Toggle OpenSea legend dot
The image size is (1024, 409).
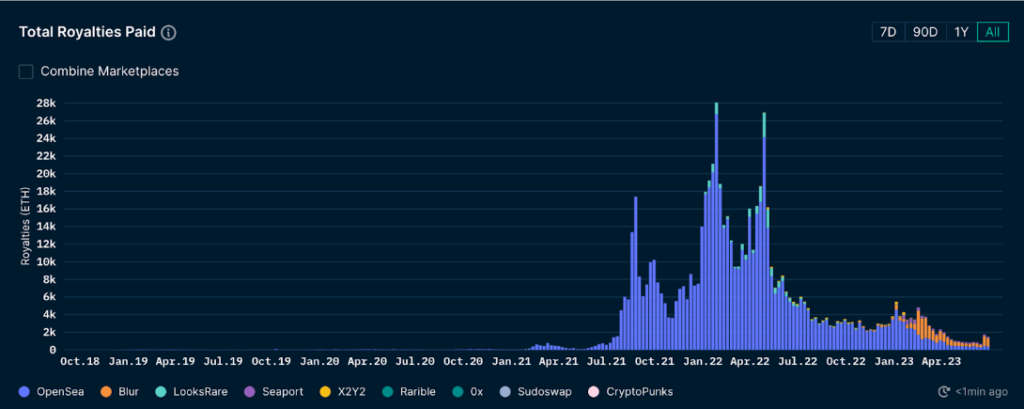pos(24,391)
